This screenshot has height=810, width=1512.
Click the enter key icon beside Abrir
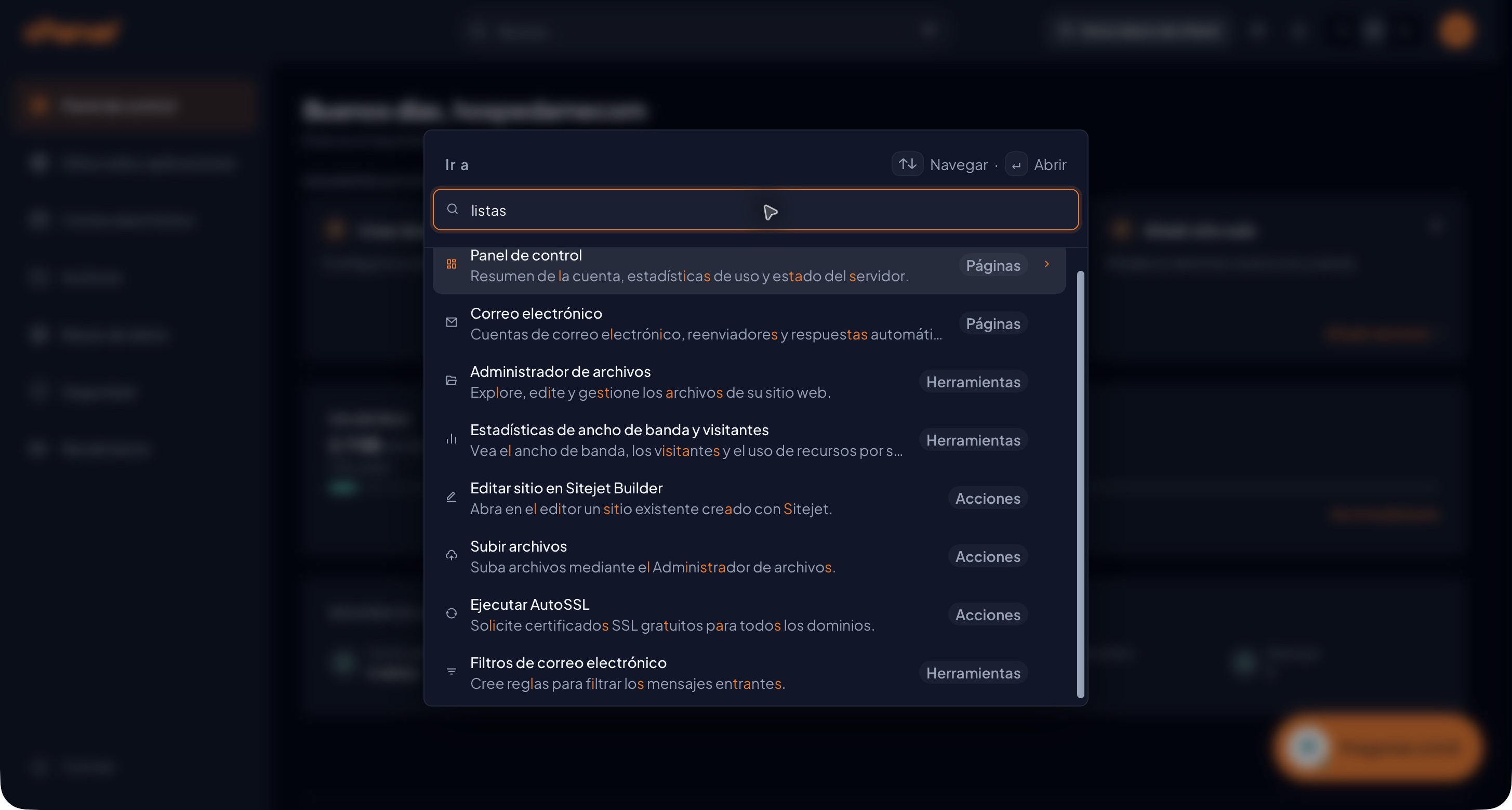[1016, 164]
